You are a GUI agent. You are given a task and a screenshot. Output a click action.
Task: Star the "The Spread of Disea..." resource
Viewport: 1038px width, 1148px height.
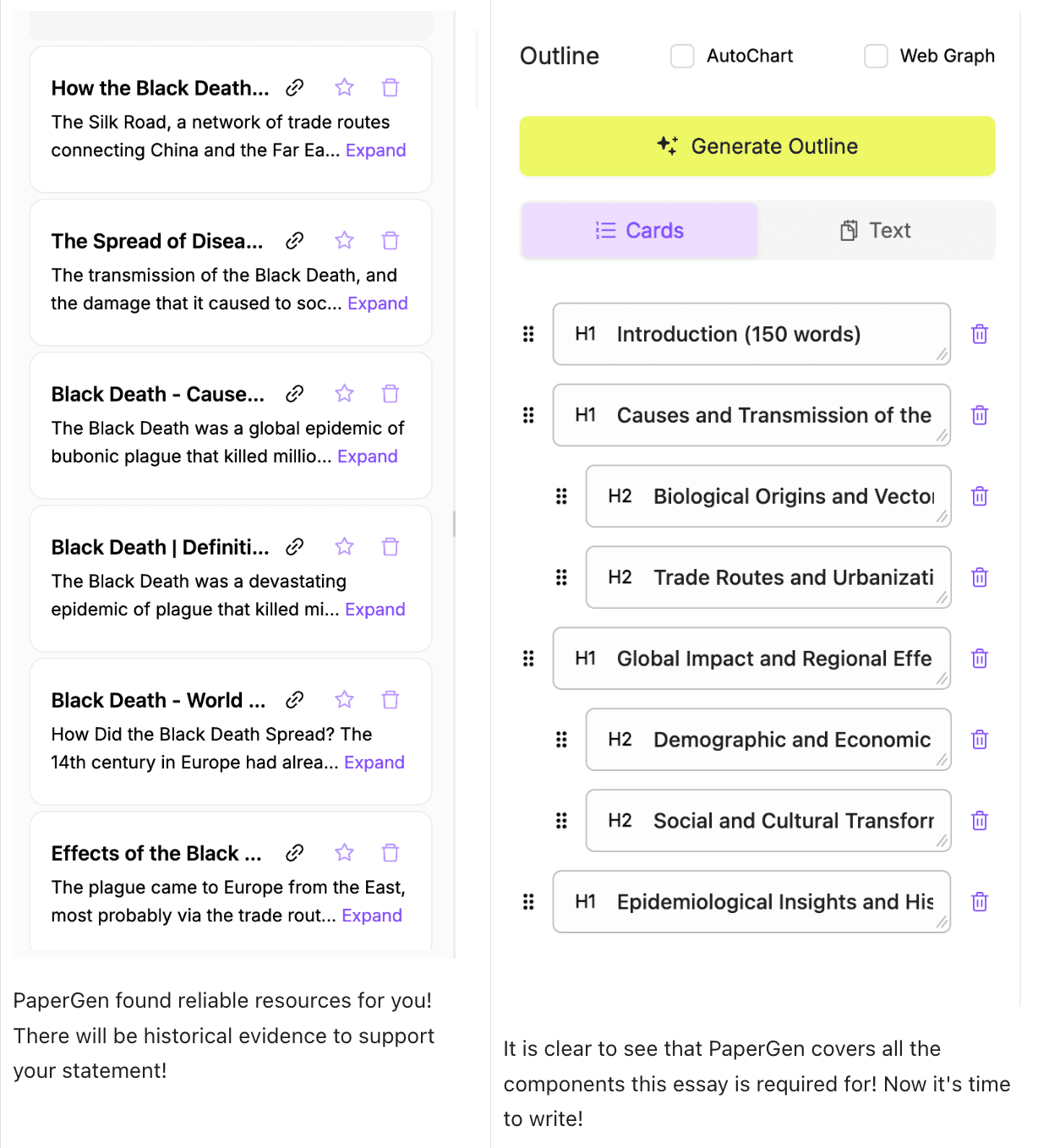pyautogui.click(x=344, y=241)
